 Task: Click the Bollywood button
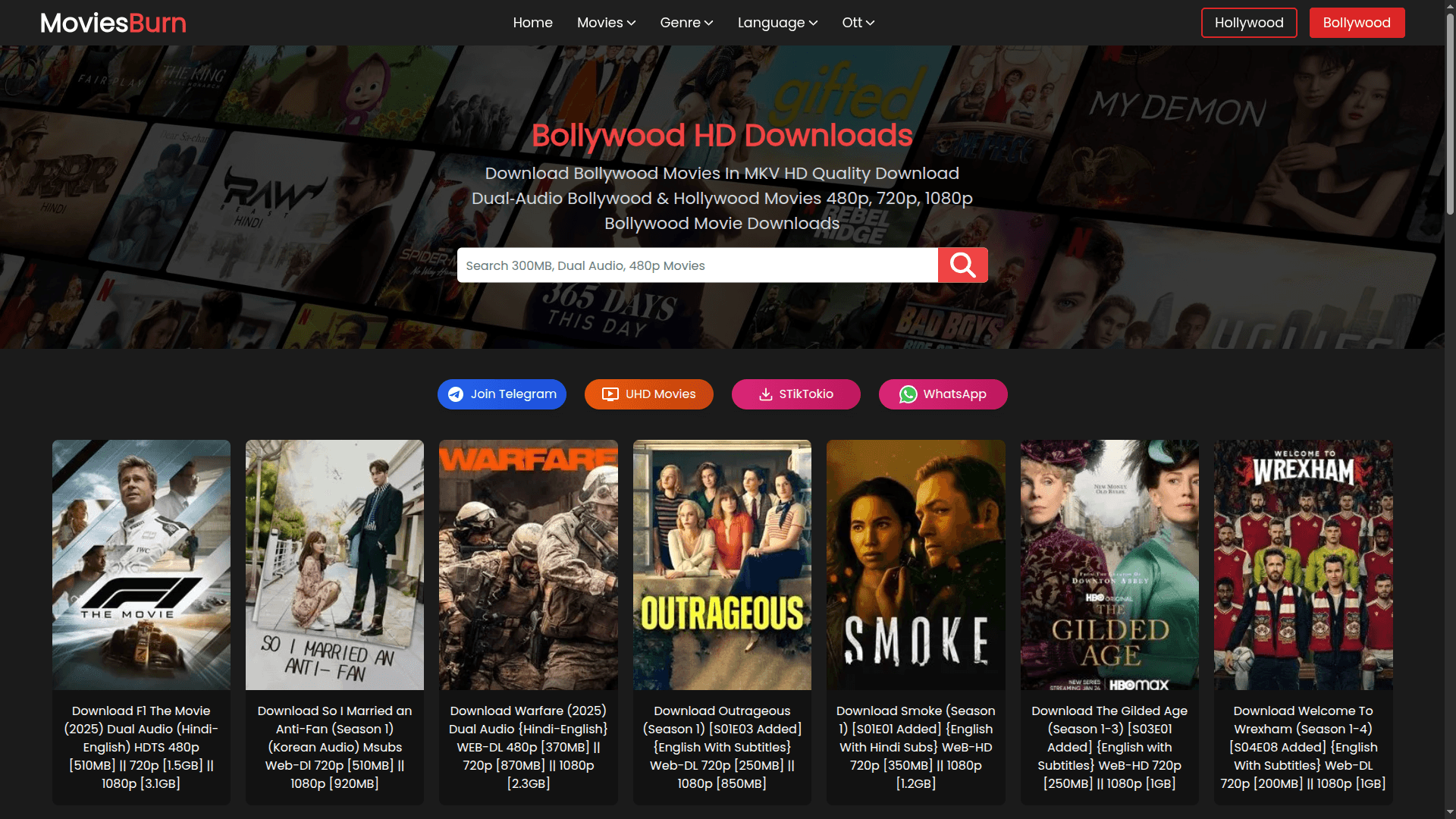point(1357,23)
